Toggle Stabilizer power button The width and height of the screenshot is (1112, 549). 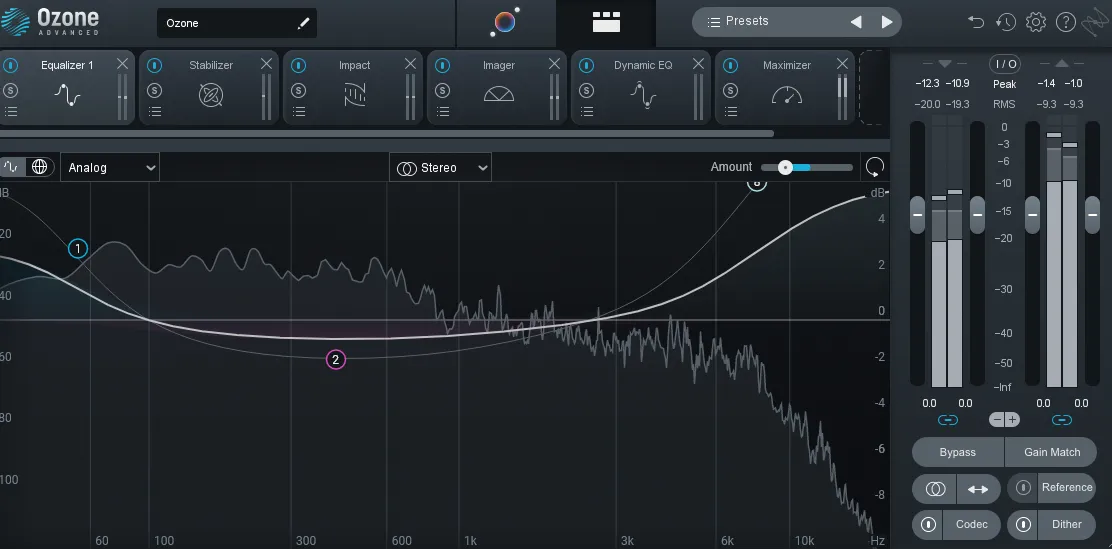click(x=155, y=65)
